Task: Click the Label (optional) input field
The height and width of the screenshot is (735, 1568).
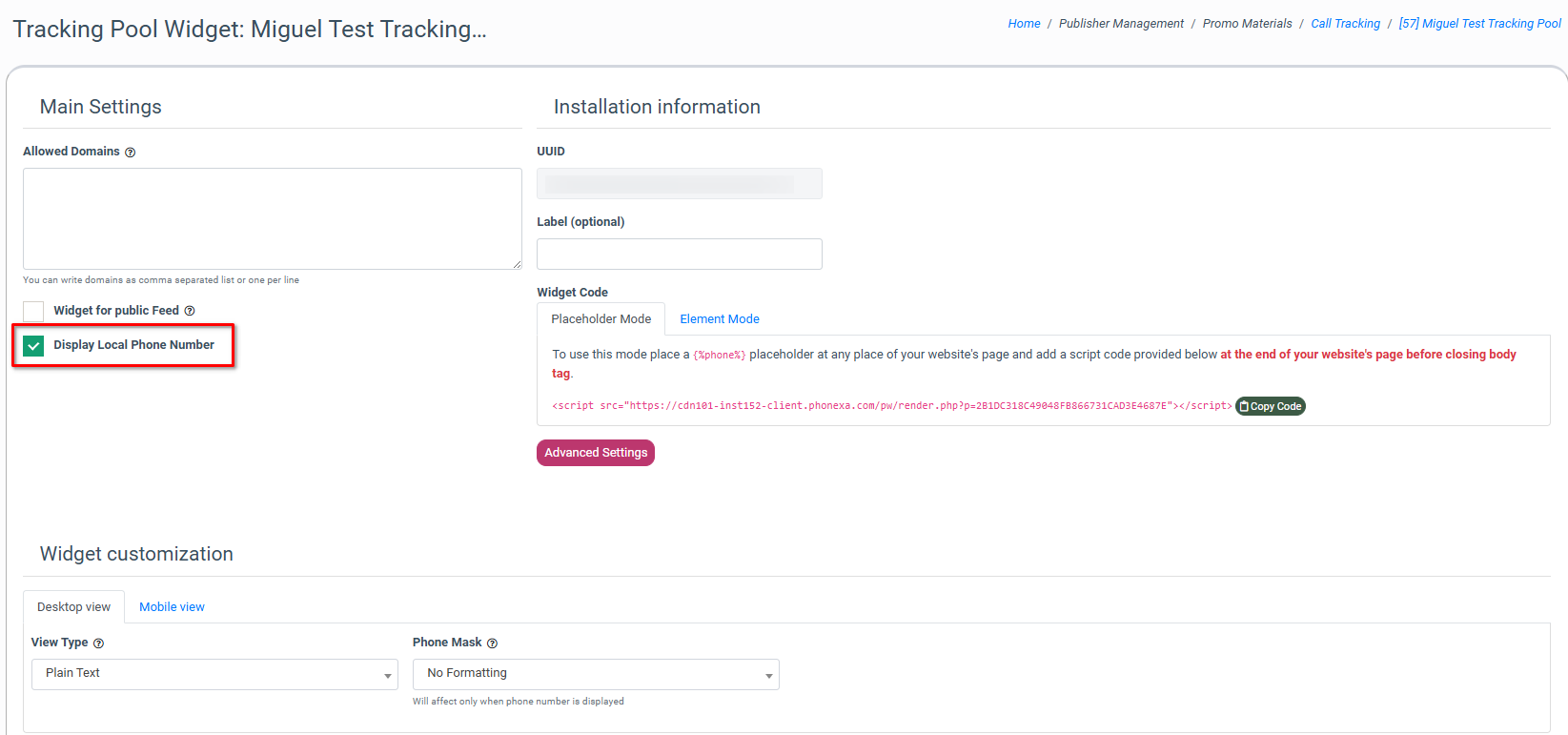Action: point(679,255)
